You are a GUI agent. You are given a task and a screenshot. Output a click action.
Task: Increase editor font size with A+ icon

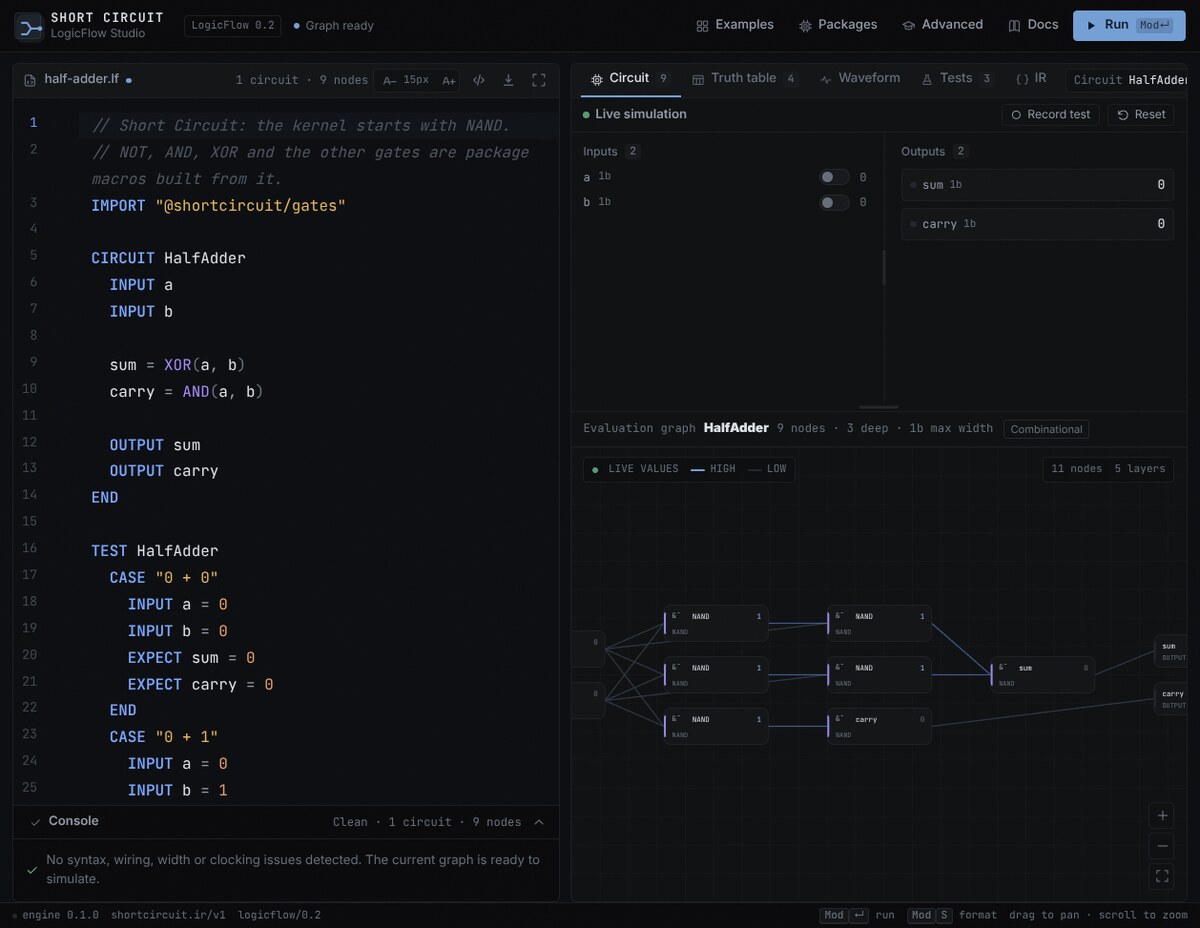[x=449, y=80]
